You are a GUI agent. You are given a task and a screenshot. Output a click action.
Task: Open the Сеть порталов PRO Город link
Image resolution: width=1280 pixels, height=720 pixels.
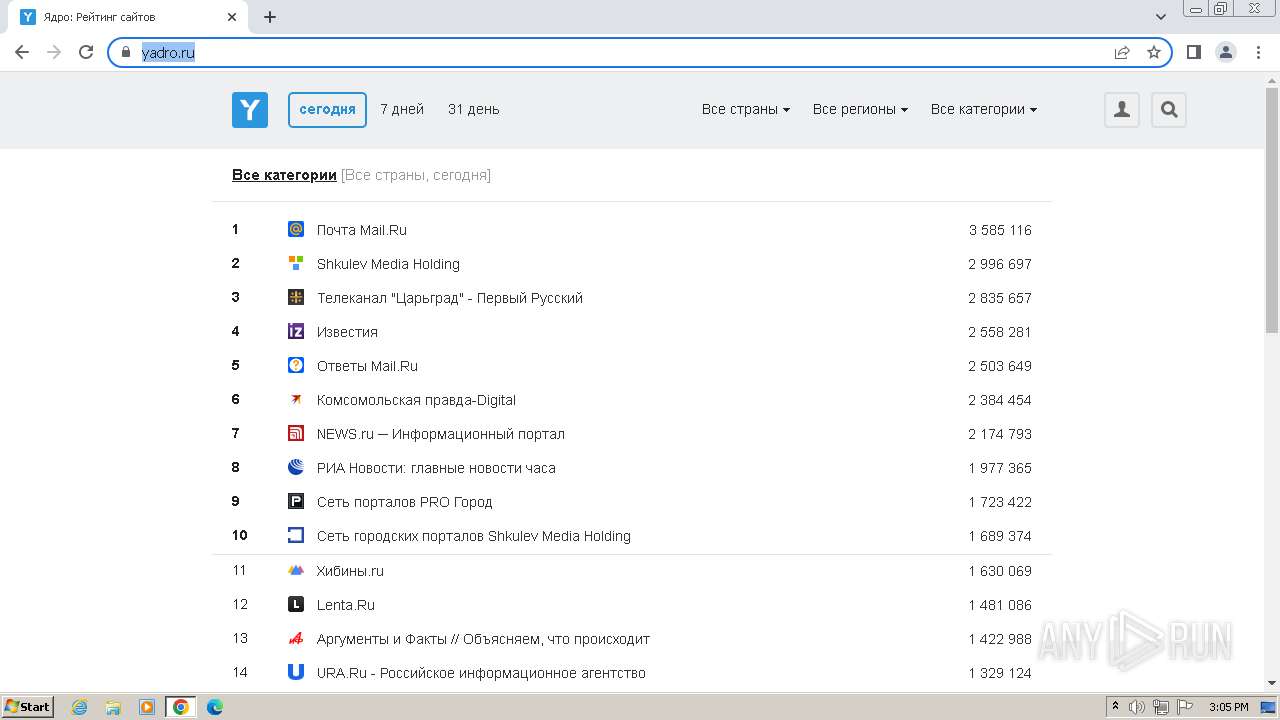tap(405, 502)
